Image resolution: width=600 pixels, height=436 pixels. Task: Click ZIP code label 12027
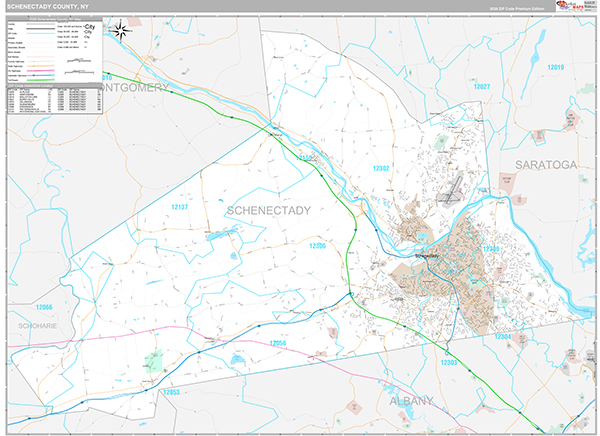click(x=482, y=87)
